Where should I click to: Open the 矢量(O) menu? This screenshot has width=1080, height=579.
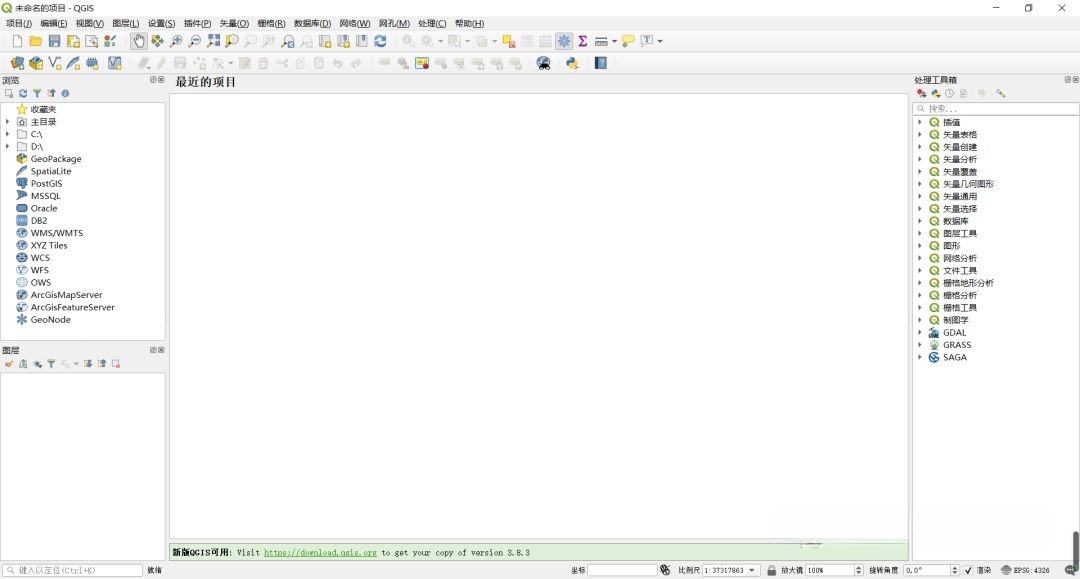(x=234, y=23)
